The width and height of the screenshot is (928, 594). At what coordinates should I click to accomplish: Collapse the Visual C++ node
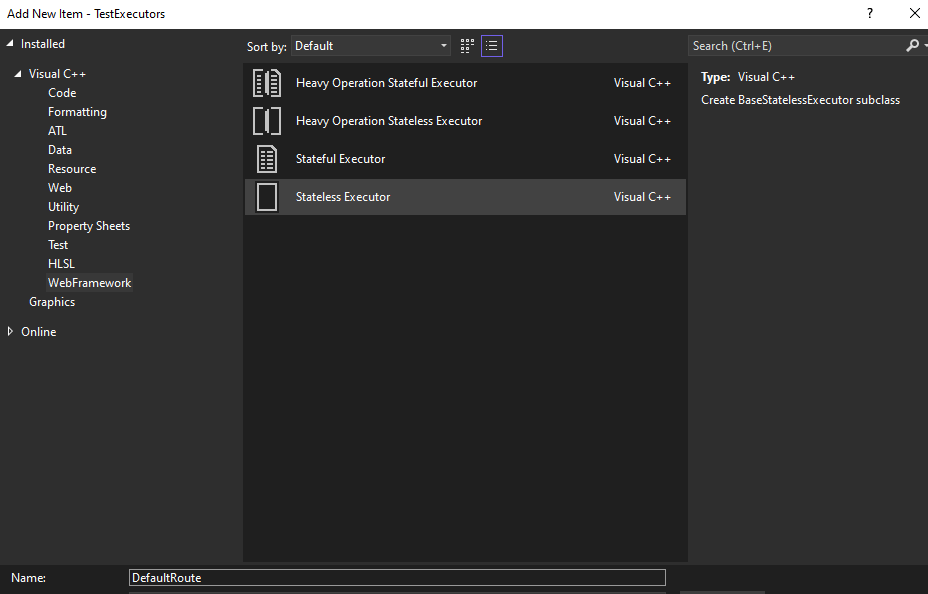(18, 74)
